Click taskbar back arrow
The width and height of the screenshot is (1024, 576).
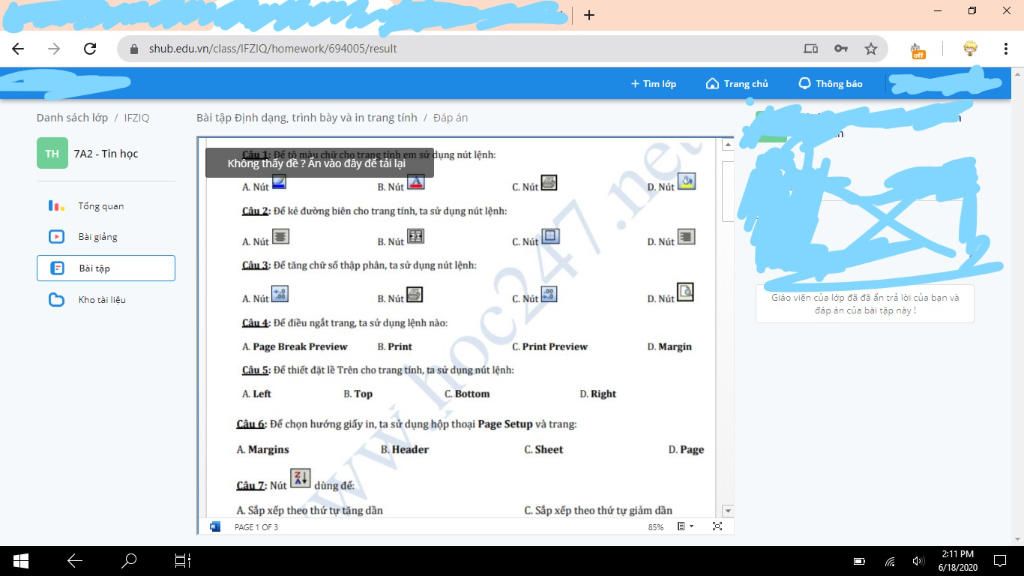coord(75,561)
